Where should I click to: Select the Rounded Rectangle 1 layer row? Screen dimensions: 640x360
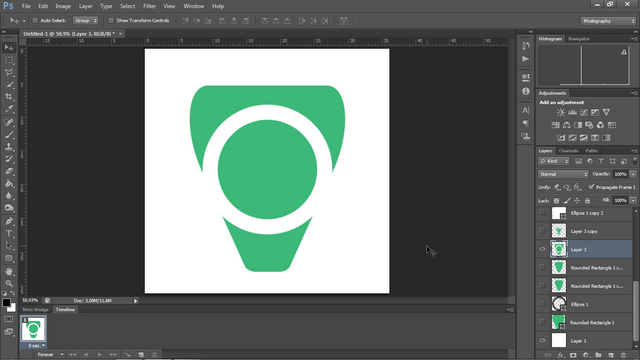pos(584,322)
